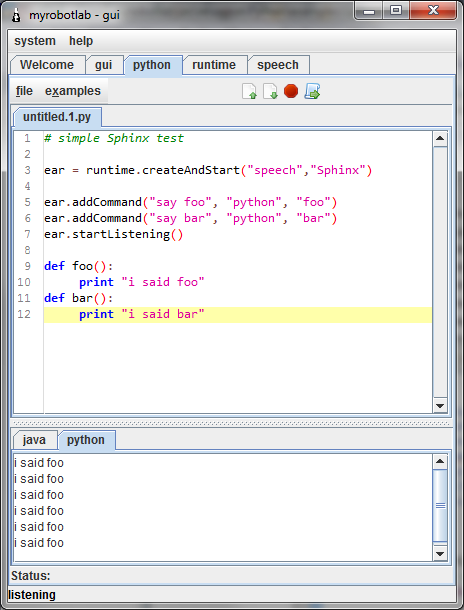Image resolution: width=464 pixels, height=610 pixels.
Task: Open the system menu
Action: 35,41
